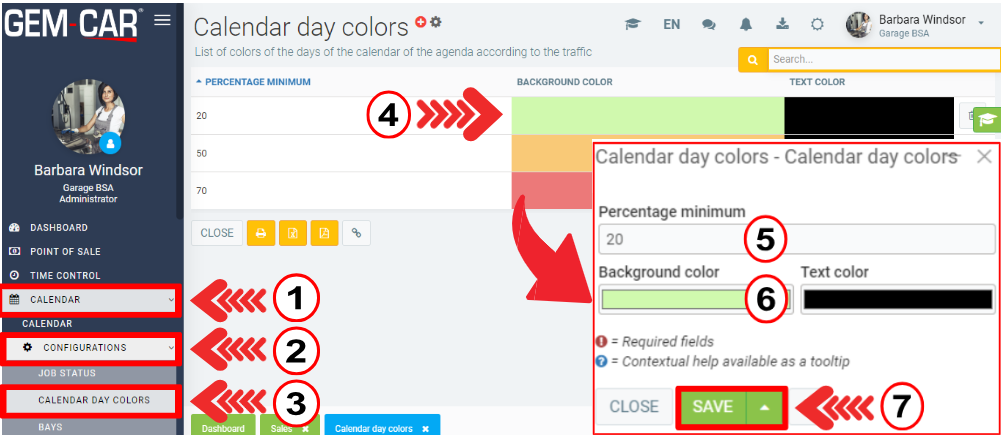Toggle the hamburger sidebar menu
1001x435 pixels.
click(162, 21)
